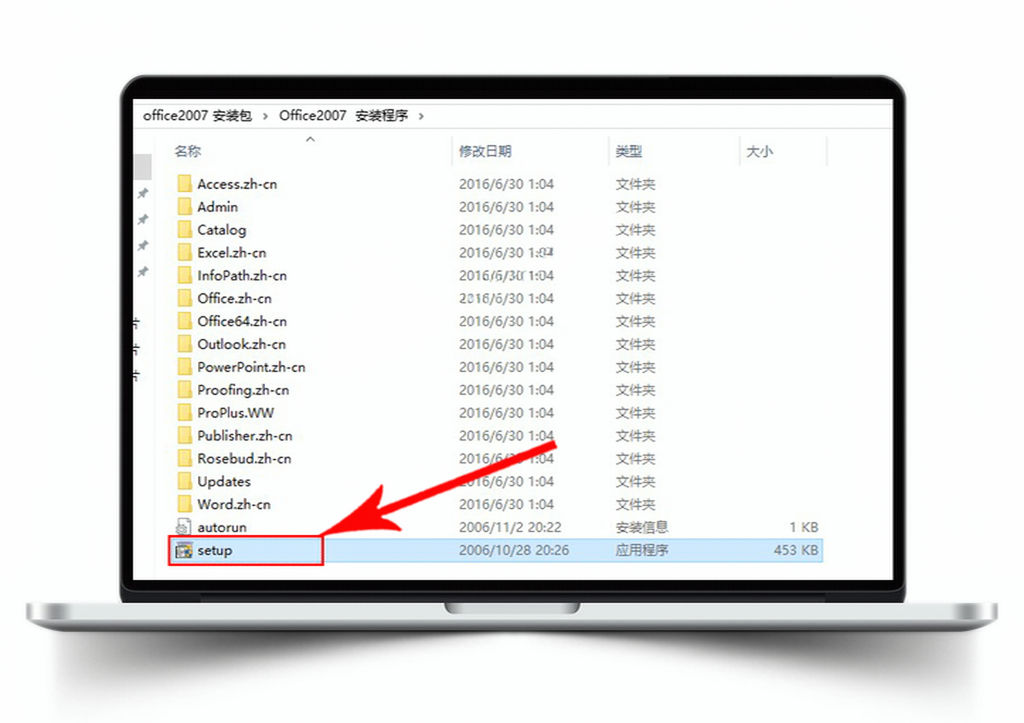
Task: Select the Office.zh-cn folder icon
Action: (184, 298)
